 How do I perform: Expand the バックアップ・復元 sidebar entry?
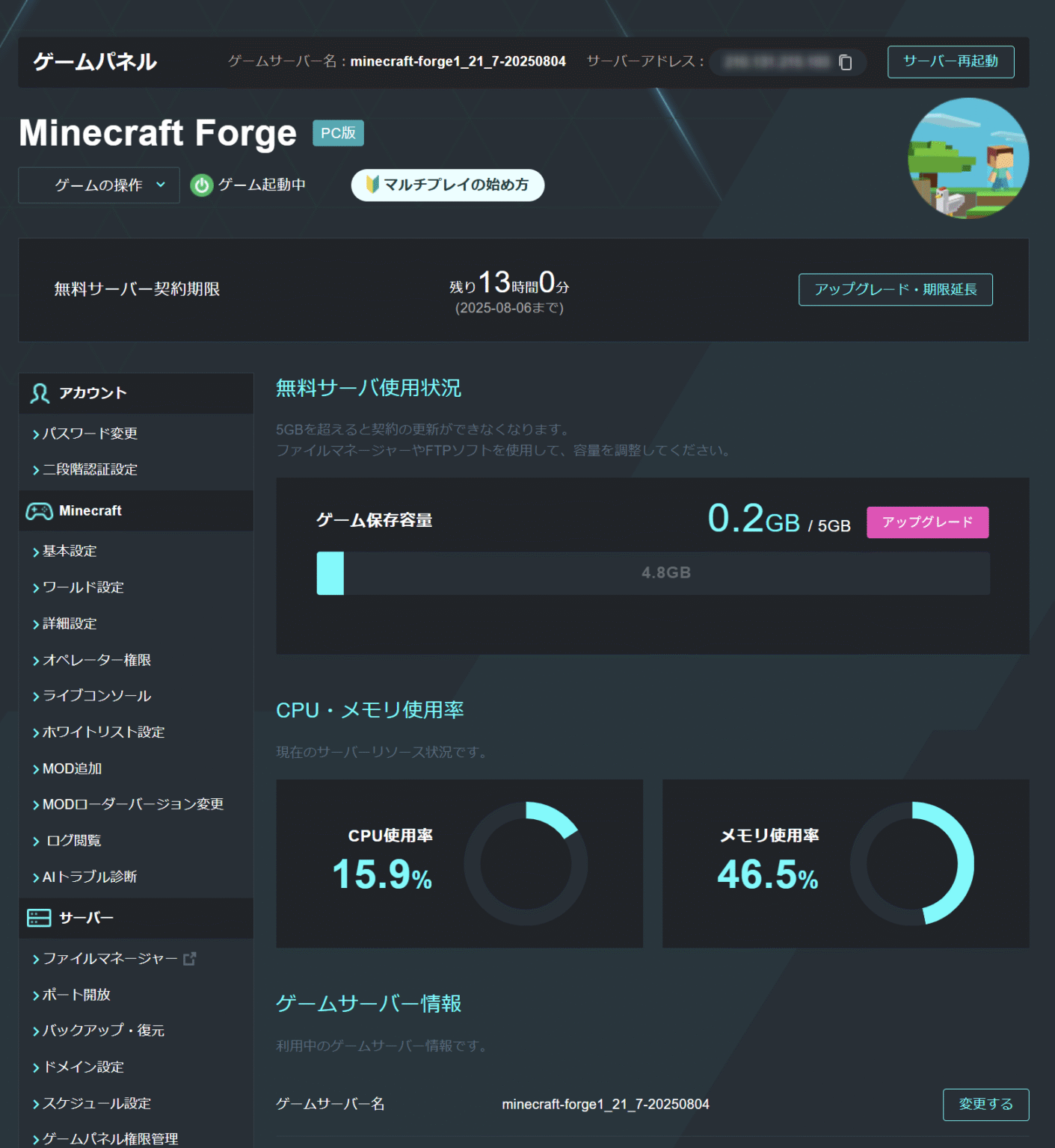coord(101,1030)
